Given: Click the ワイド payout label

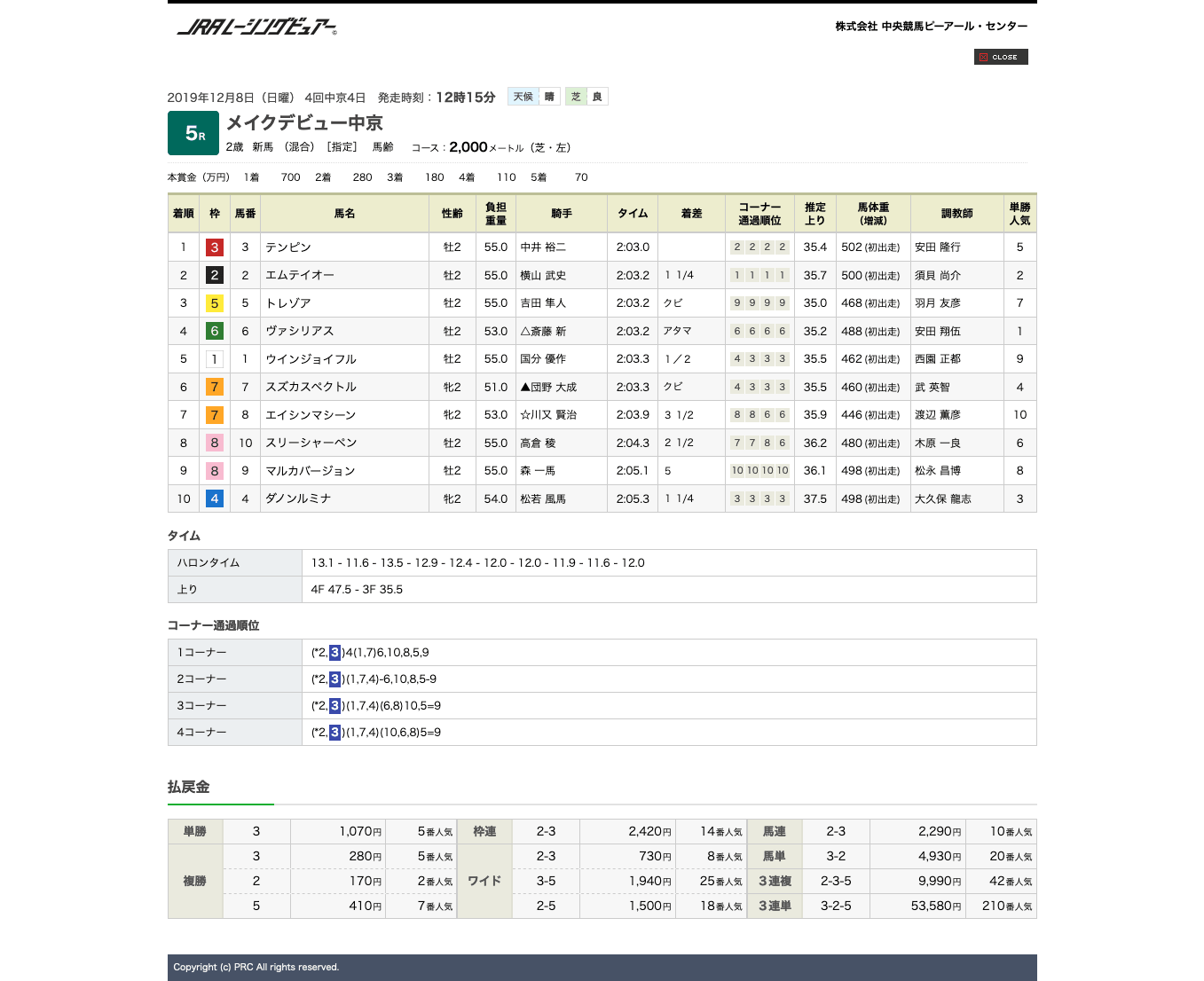Looking at the screenshot, I should click(x=484, y=881).
